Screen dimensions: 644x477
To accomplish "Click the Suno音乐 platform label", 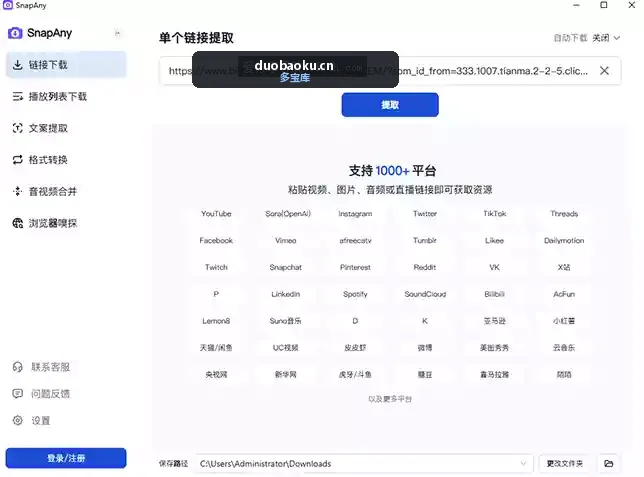I will click(x=285, y=321).
